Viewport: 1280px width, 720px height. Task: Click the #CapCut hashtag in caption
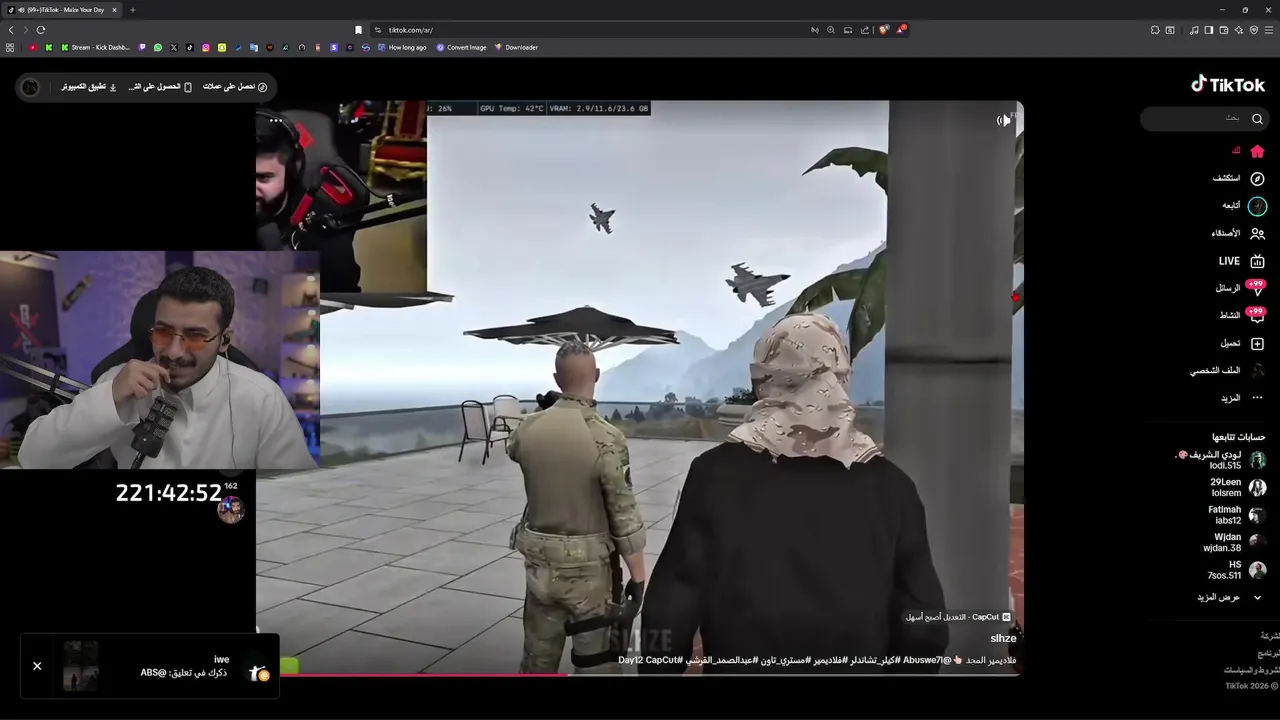tap(662, 660)
